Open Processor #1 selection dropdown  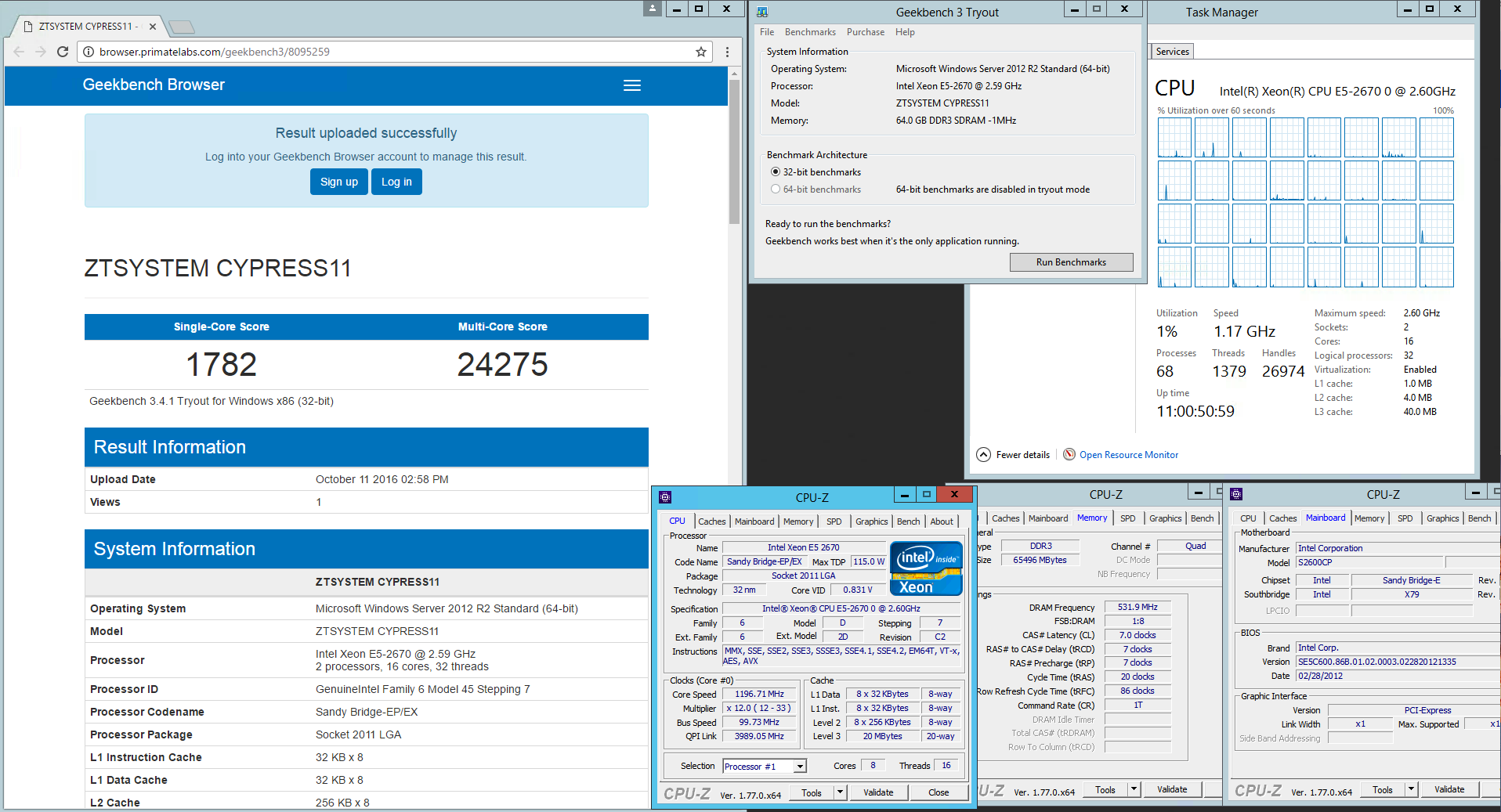800,767
